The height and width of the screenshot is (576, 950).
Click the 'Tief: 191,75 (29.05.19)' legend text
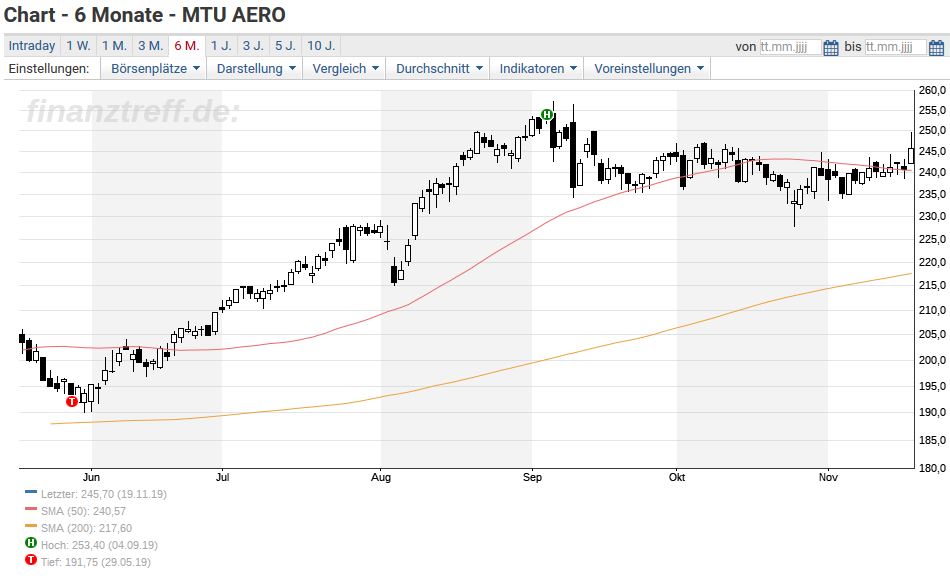tap(96, 562)
